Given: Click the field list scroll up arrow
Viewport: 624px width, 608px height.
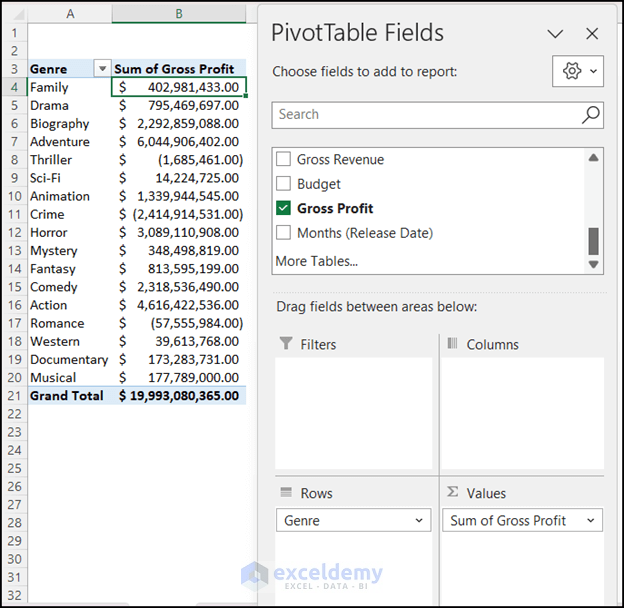Looking at the screenshot, I should (593, 158).
